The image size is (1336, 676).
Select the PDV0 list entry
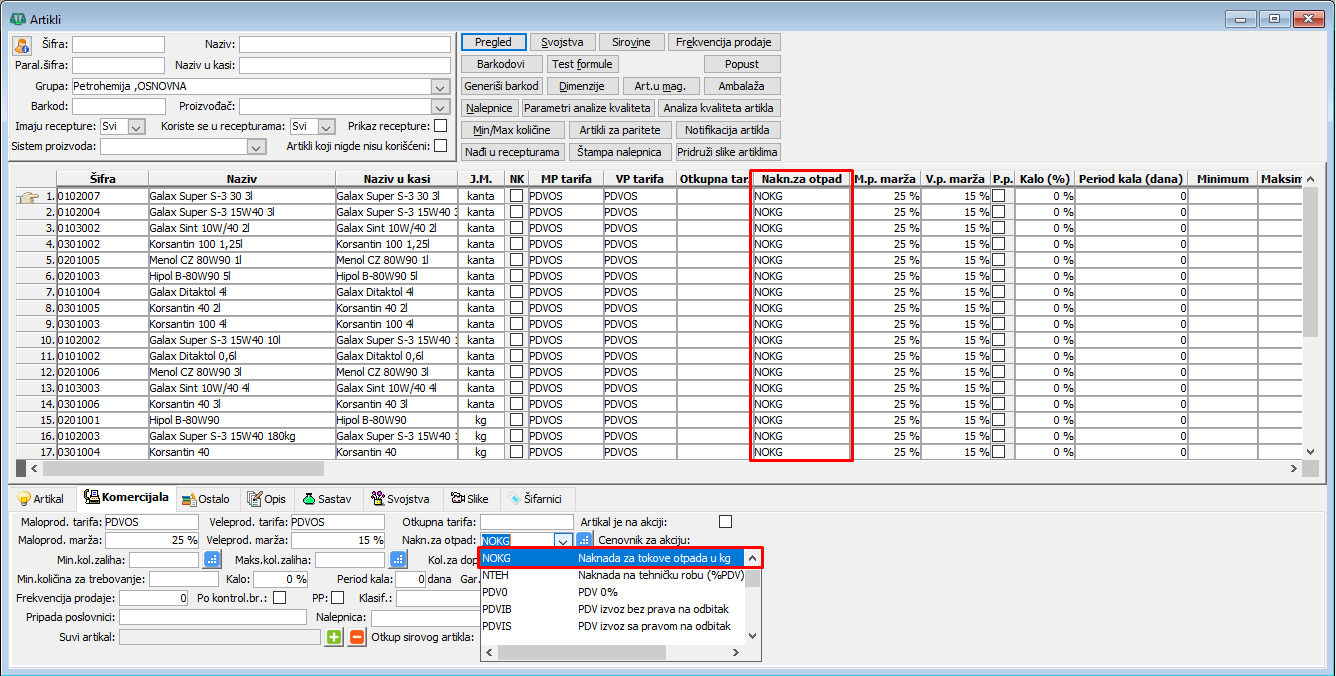coord(614,592)
